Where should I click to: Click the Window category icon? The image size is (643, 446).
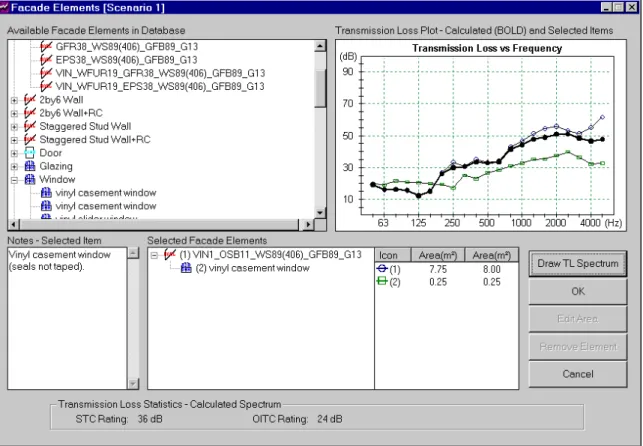[30, 180]
